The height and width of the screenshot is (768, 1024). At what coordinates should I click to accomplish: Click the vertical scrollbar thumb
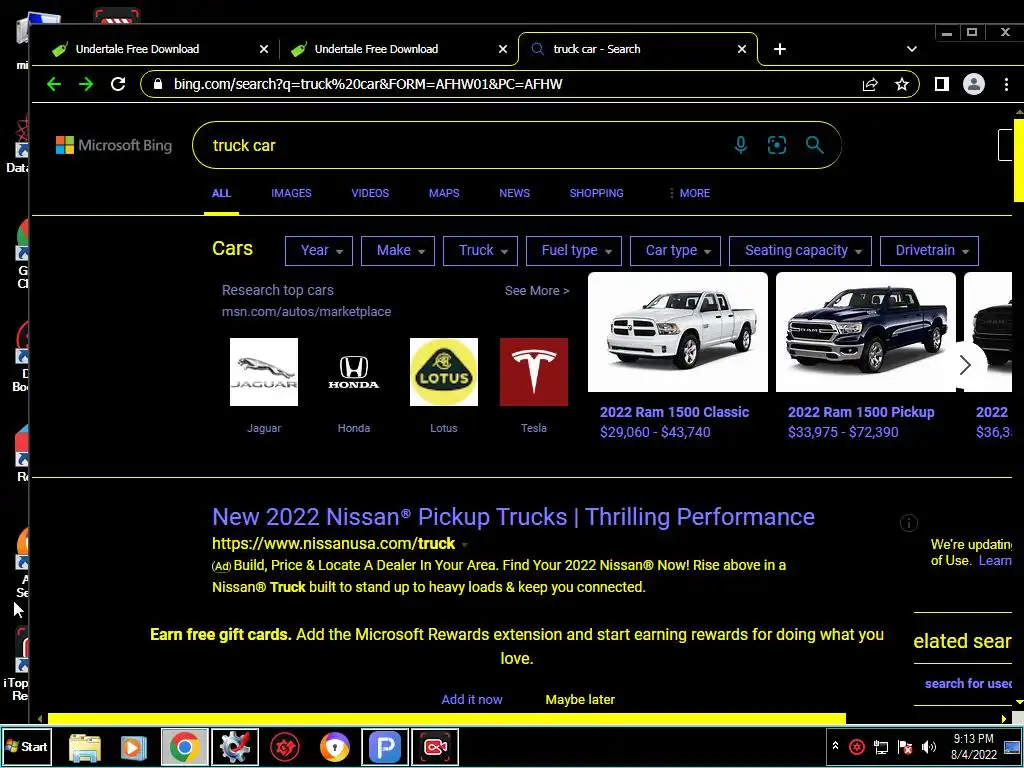click(1019, 160)
